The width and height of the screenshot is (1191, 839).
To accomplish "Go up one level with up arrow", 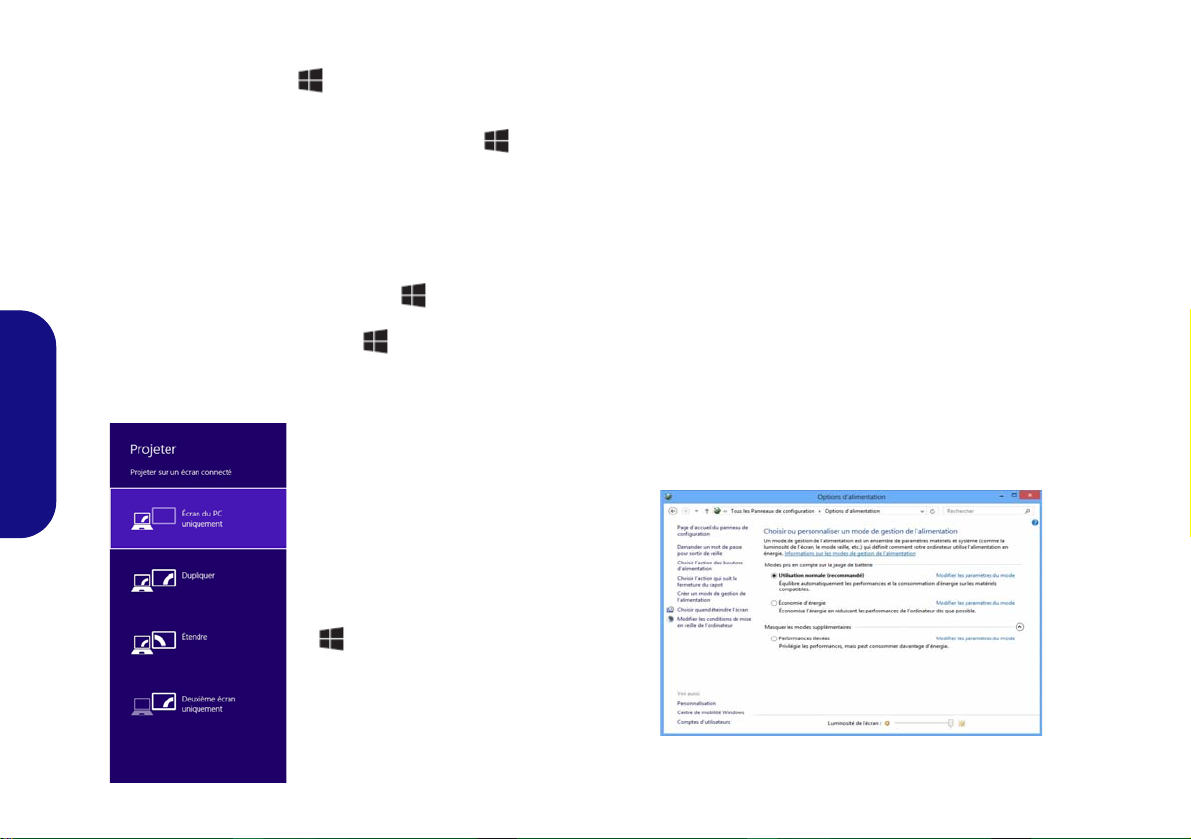I will [x=706, y=511].
